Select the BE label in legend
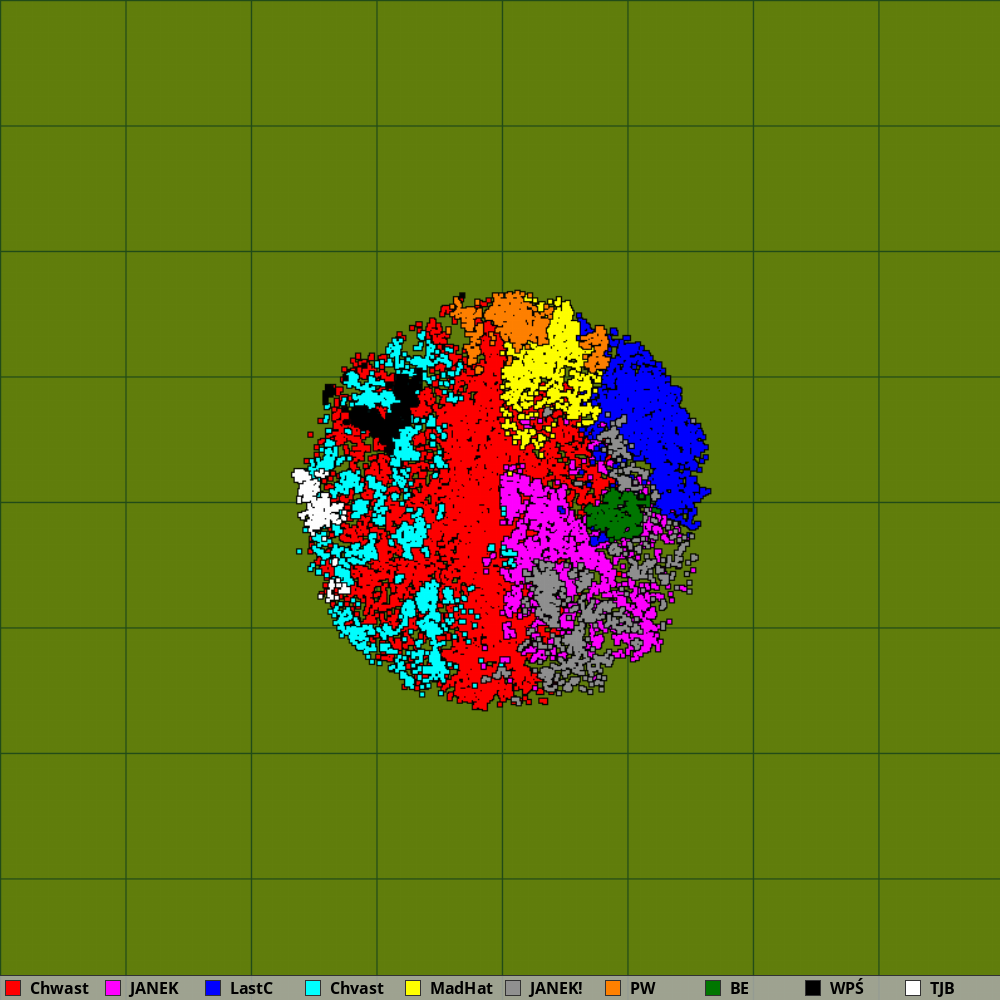The width and height of the screenshot is (1000, 1000). tap(740, 988)
